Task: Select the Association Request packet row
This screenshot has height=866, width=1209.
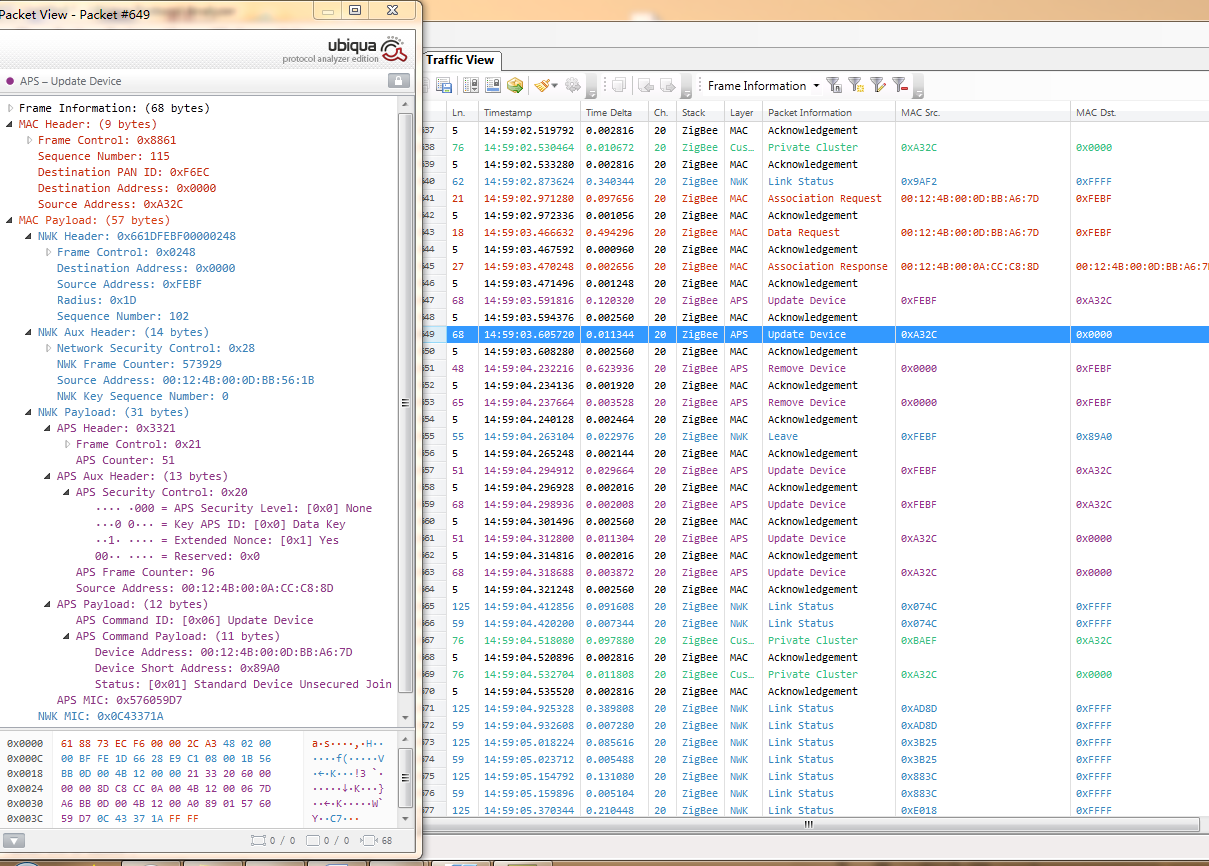Action: (824, 198)
